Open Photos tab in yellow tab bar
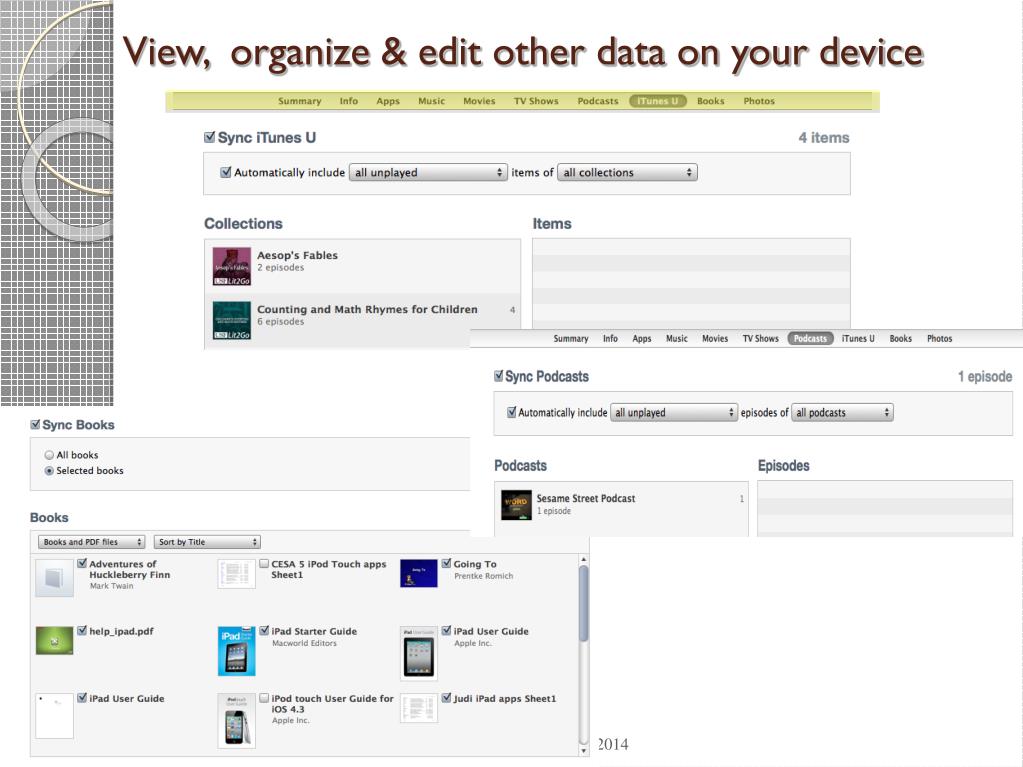Image resolution: width=1023 pixels, height=767 pixels. pyautogui.click(x=759, y=101)
